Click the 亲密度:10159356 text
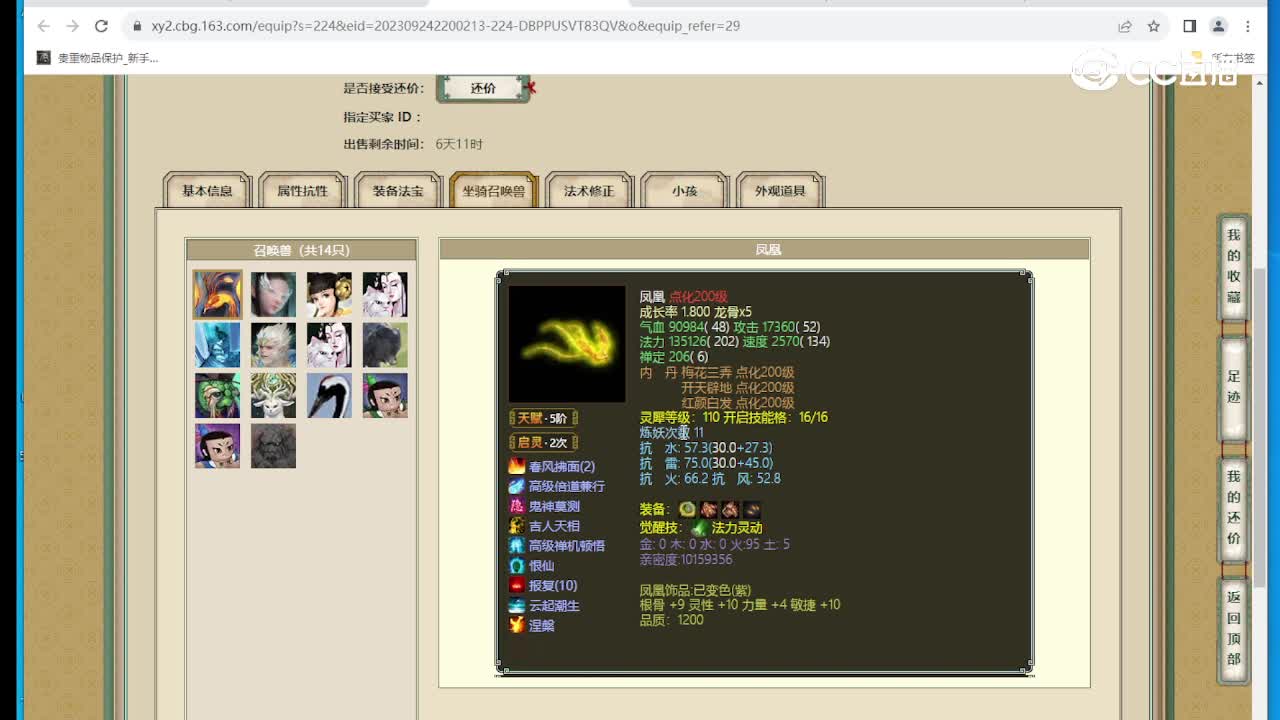Screen dimensions: 1280x720 pyautogui.click(x=686, y=559)
